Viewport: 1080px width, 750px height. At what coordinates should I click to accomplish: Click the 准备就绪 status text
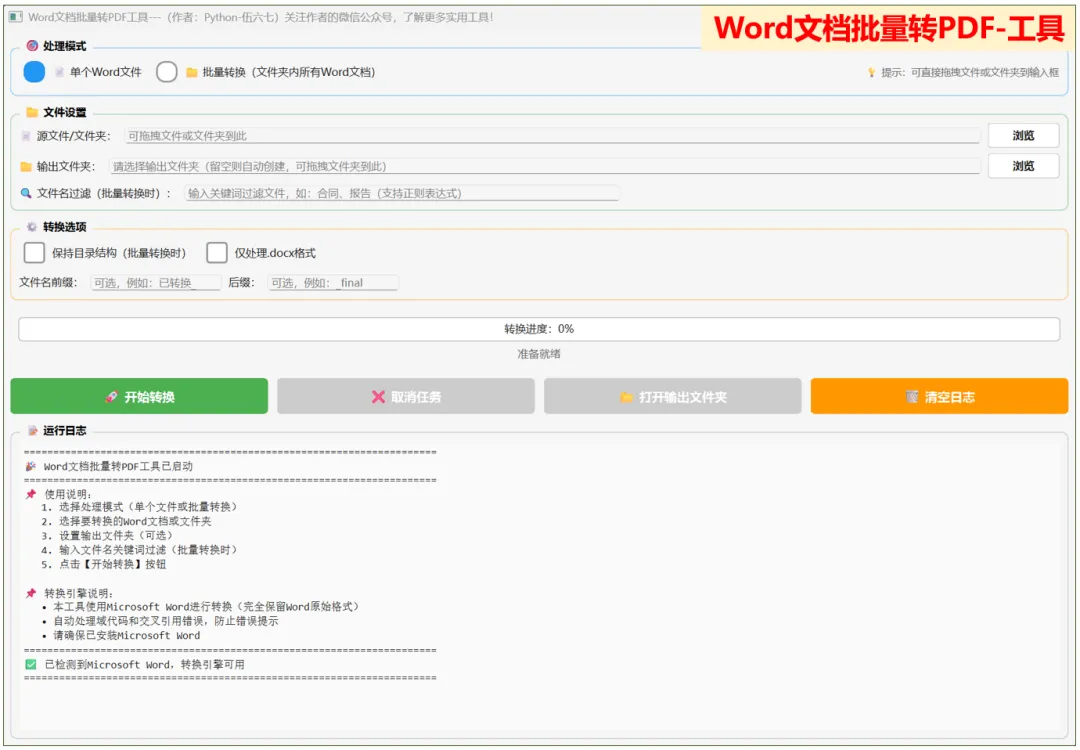pos(539,354)
